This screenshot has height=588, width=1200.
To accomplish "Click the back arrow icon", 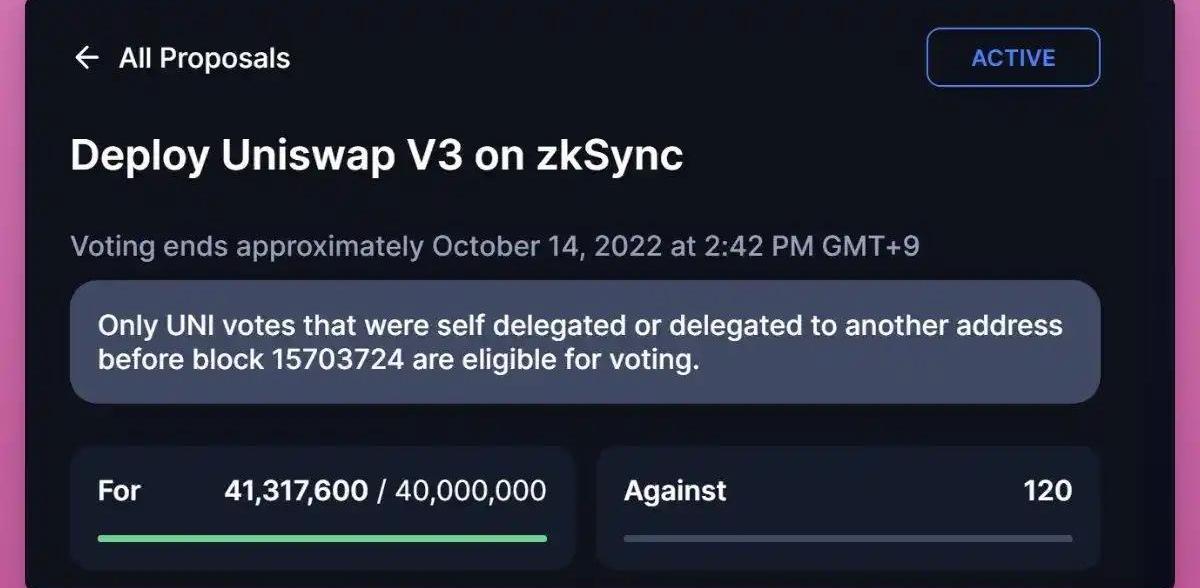I will click(87, 58).
